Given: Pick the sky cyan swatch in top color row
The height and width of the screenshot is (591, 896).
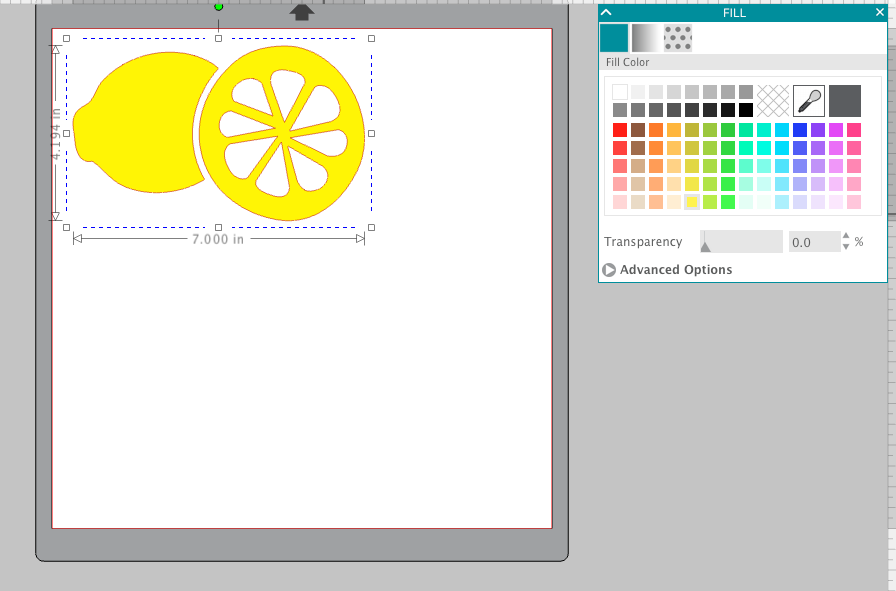Looking at the screenshot, I should [x=782, y=130].
